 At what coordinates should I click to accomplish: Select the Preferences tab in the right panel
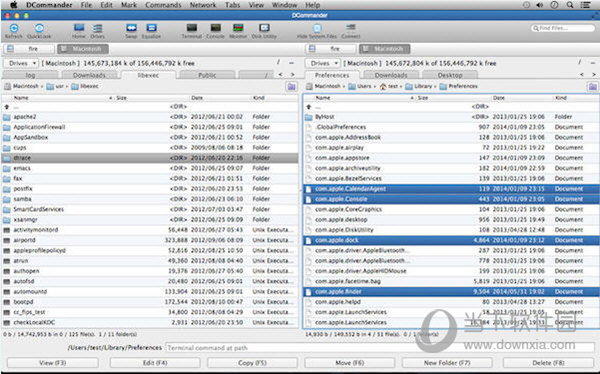tap(332, 75)
